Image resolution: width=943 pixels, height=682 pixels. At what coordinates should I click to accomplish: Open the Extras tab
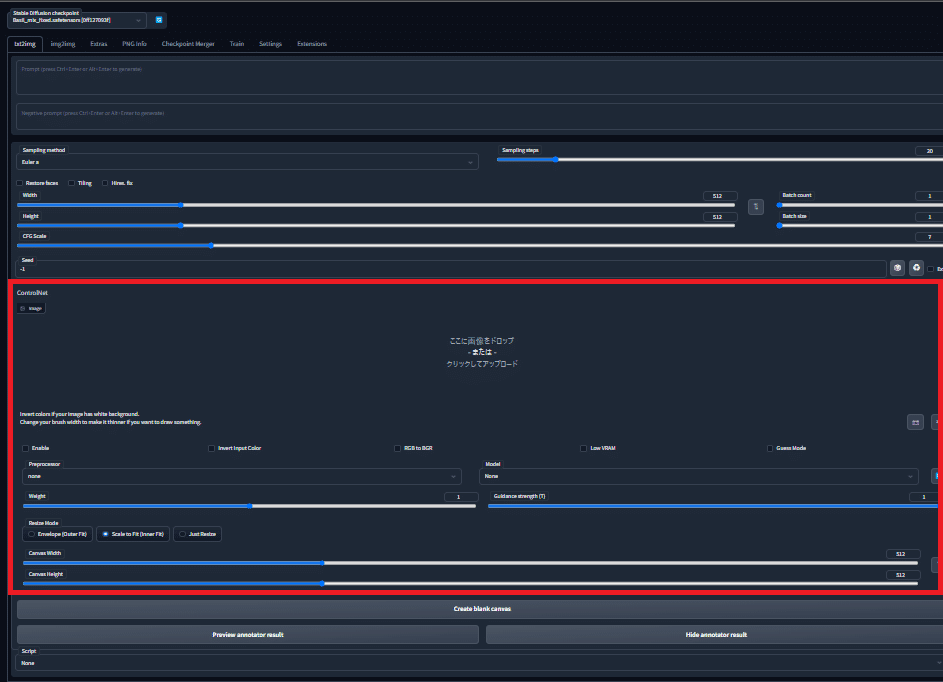99,44
